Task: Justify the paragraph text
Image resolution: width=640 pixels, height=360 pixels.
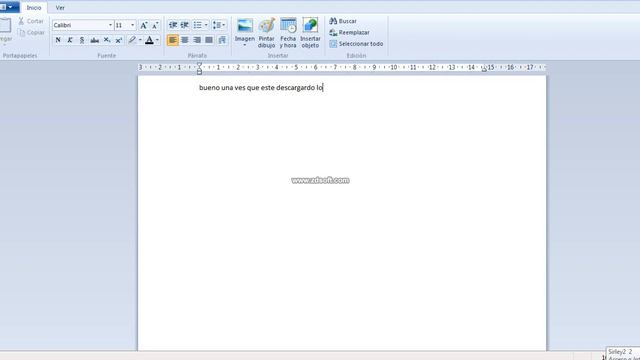Action: (x=209, y=40)
